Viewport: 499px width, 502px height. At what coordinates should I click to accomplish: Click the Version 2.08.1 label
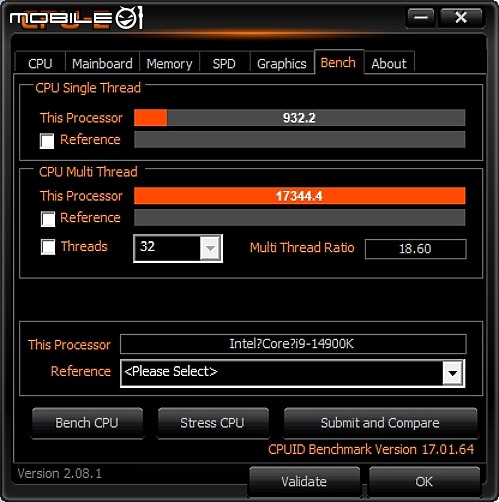pos(59,473)
